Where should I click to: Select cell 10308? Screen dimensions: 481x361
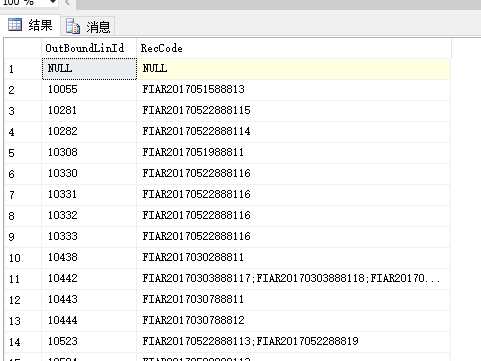(x=89, y=153)
